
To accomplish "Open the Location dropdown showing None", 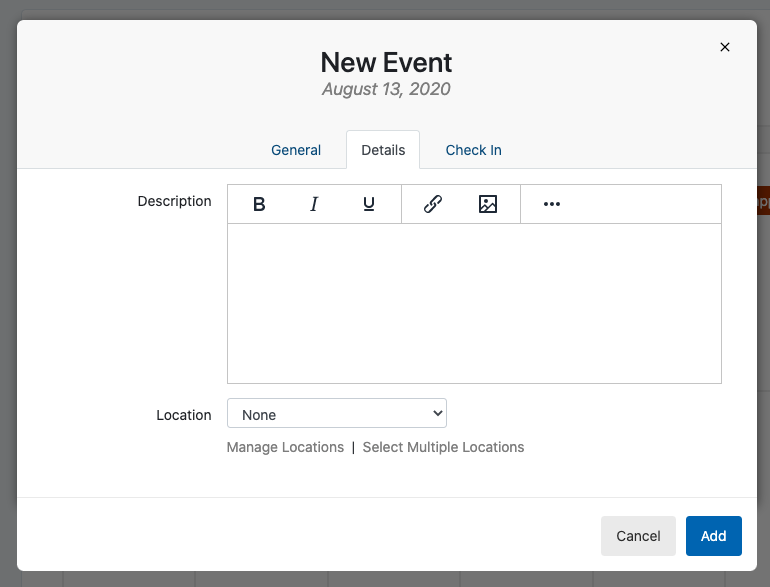I will tap(337, 413).
